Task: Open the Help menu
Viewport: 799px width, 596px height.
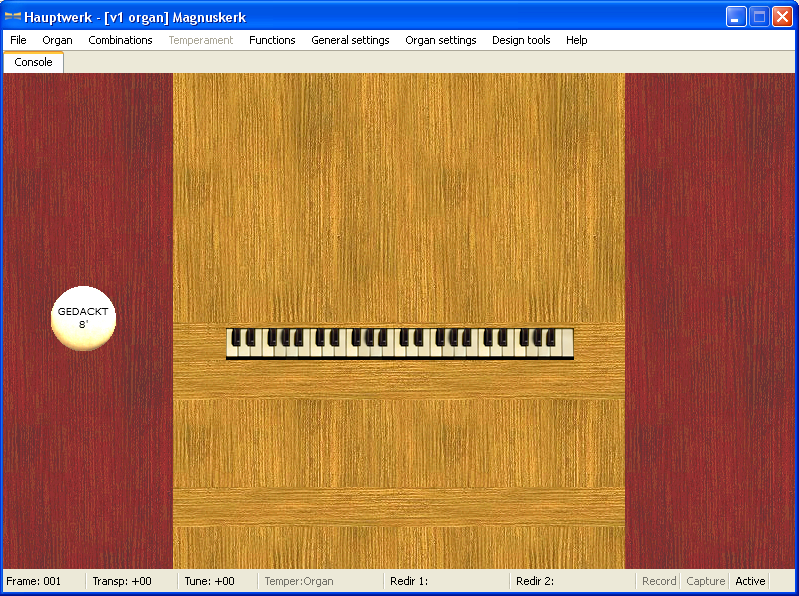Action: pos(576,40)
